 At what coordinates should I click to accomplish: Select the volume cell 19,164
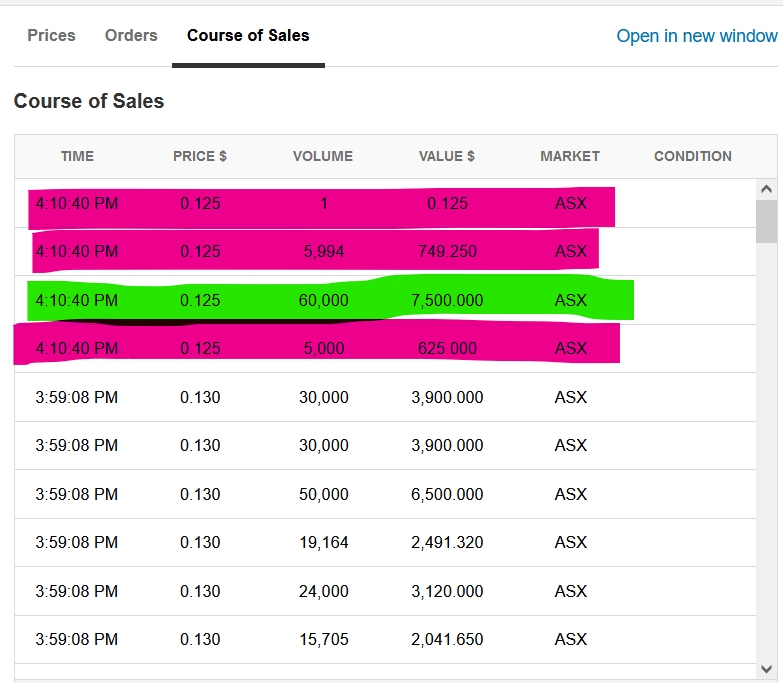pos(324,542)
